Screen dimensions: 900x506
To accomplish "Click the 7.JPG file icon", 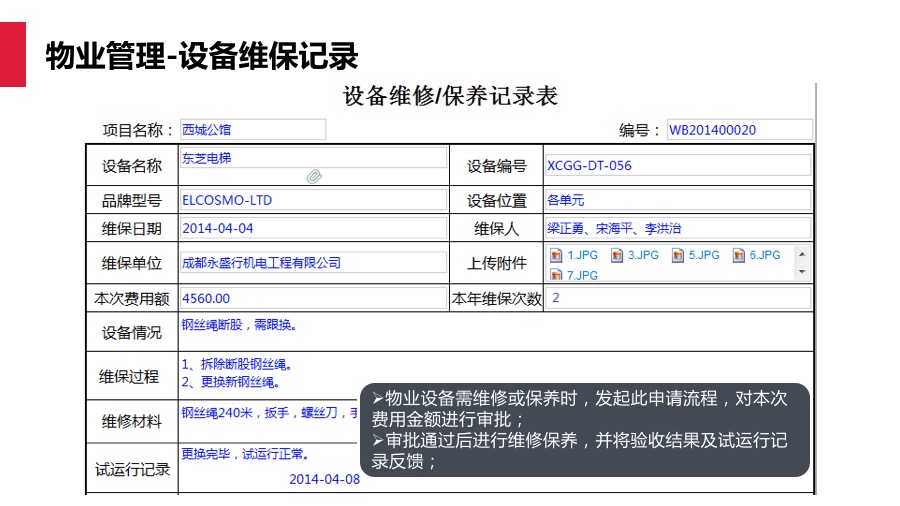I will point(556,274).
